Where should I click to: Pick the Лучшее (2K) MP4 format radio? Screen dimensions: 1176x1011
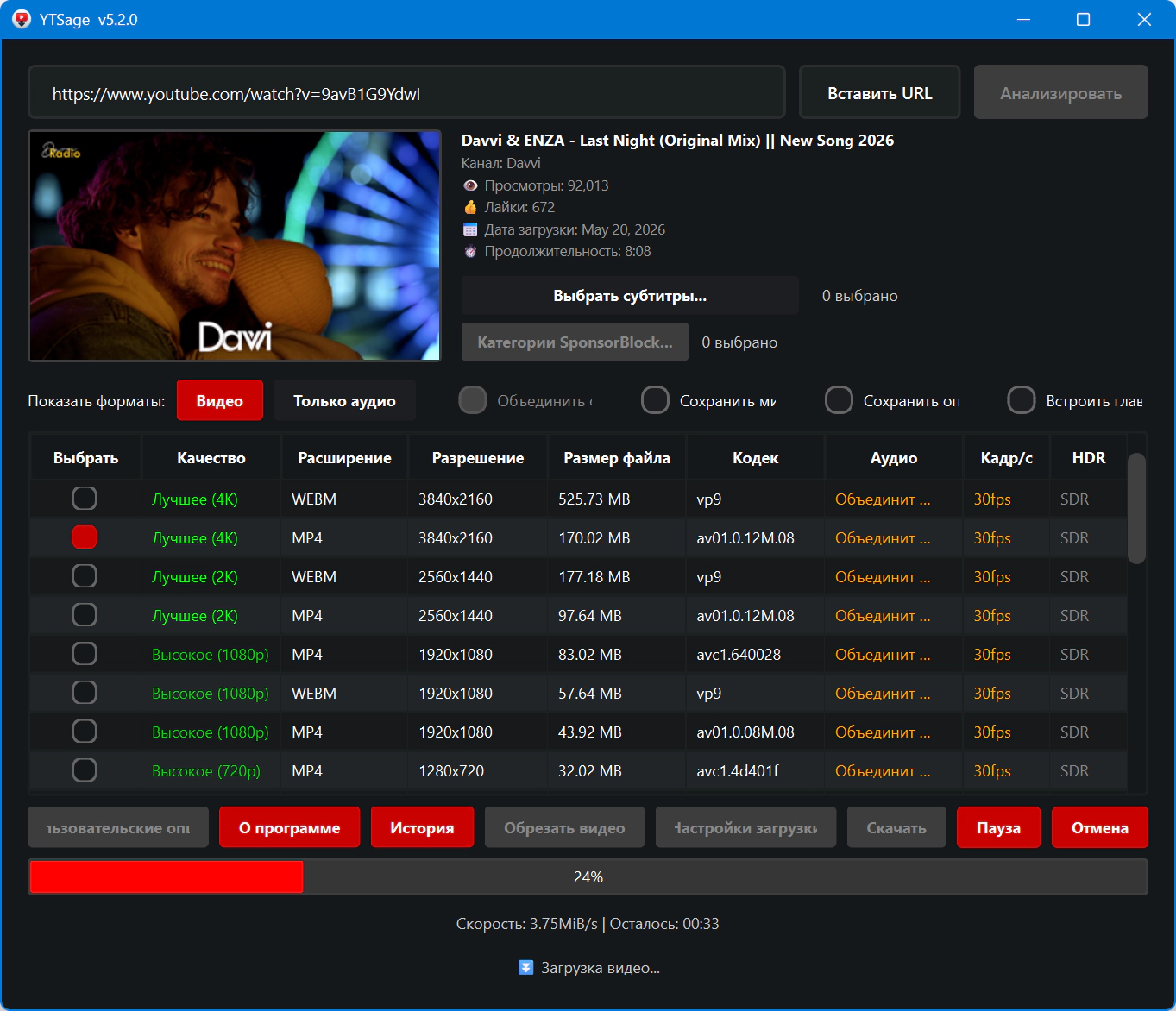(x=85, y=615)
